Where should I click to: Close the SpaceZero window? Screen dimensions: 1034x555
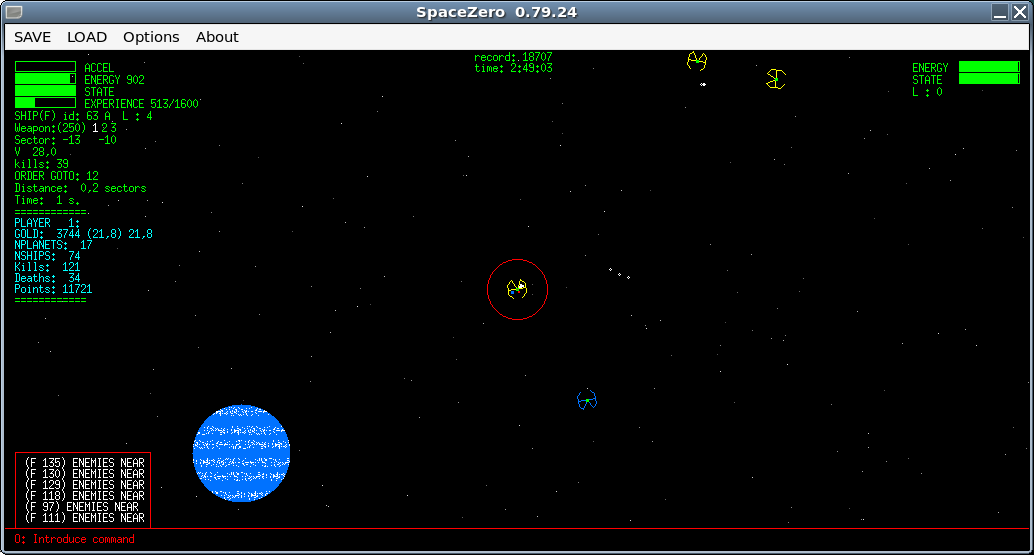(x=1019, y=12)
